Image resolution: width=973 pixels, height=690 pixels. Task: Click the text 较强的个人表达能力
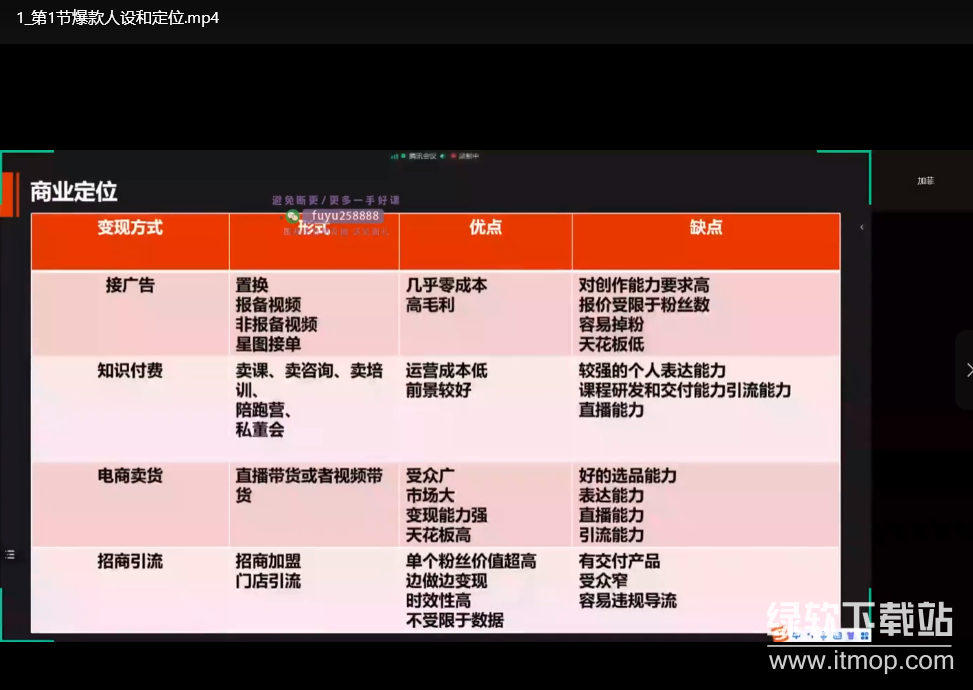[652, 370]
